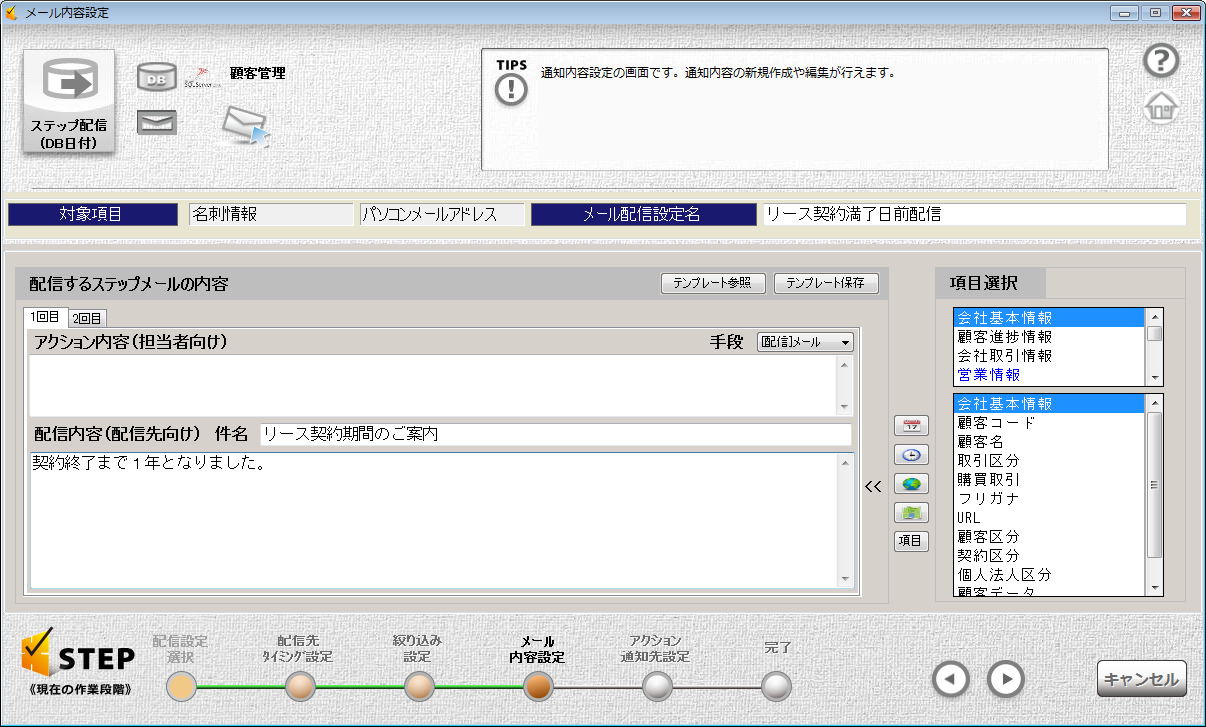Screen dimensions: 1206x727
Task: Select 顧客コード in item list
Action: coord(1049,423)
